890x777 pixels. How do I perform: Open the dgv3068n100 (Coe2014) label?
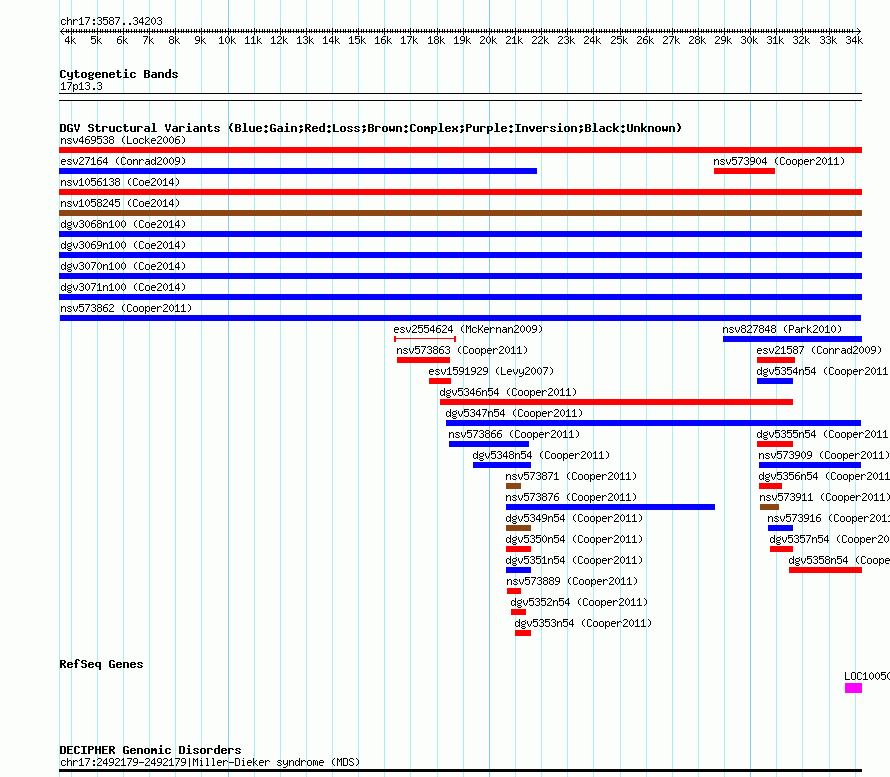tap(123, 224)
